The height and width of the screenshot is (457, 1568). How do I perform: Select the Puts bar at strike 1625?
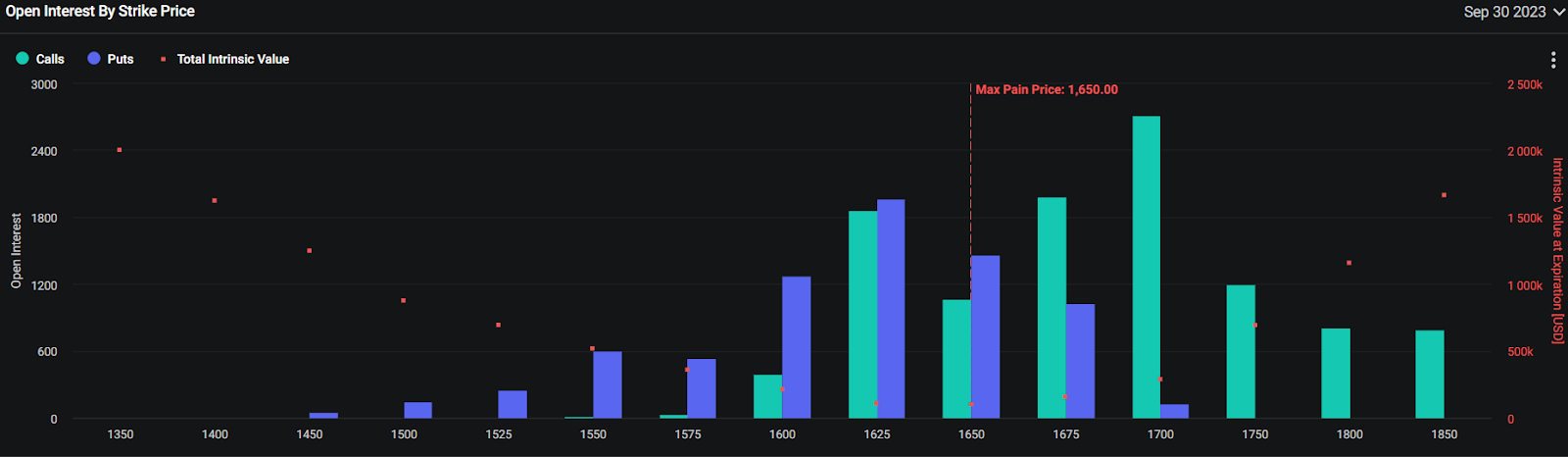[891, 309]
